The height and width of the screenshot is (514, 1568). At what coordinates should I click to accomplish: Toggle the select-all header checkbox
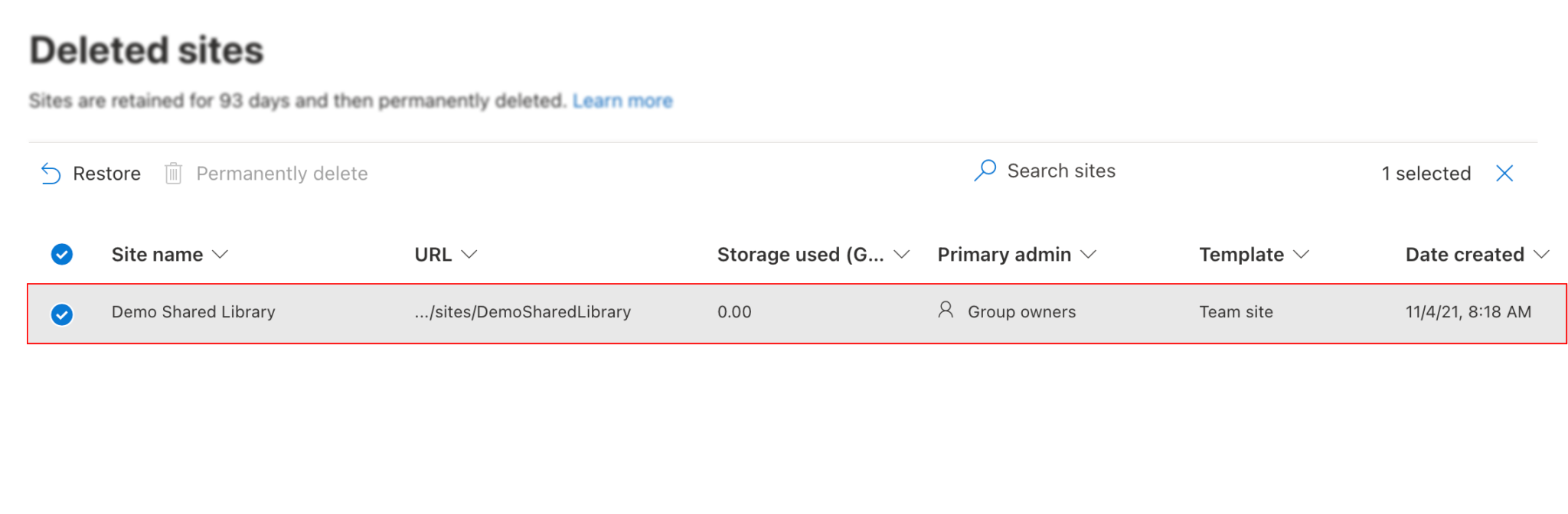coord(62,254)
